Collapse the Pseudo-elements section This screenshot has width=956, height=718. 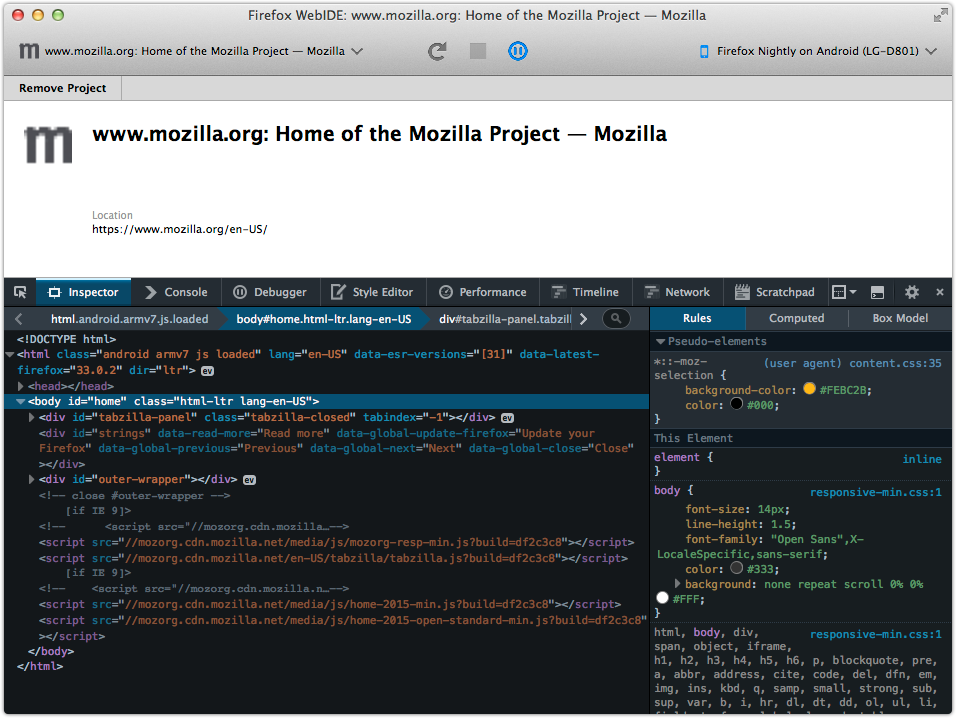point(660,341)
